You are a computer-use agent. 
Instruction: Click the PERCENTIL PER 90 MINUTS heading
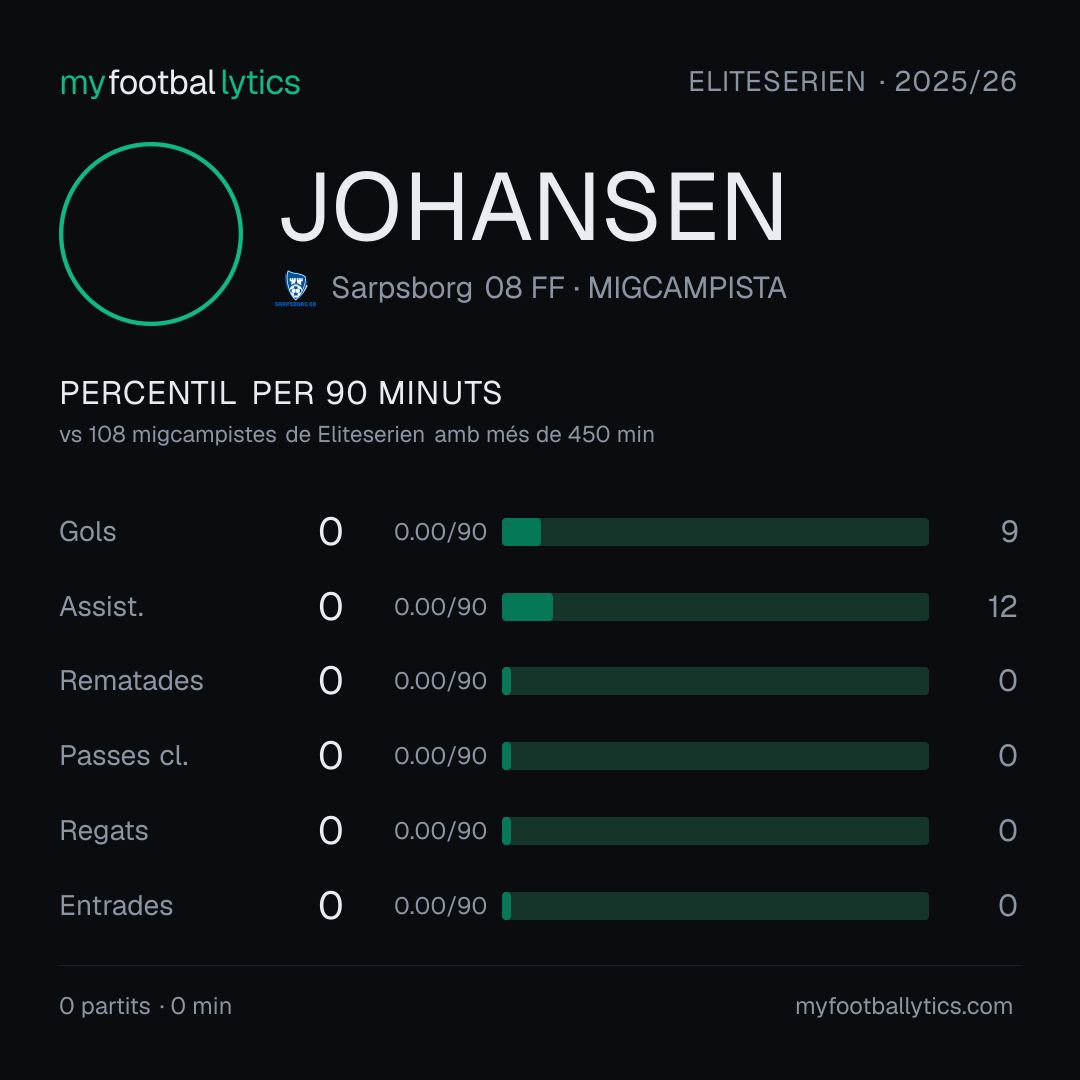point(281,393)
